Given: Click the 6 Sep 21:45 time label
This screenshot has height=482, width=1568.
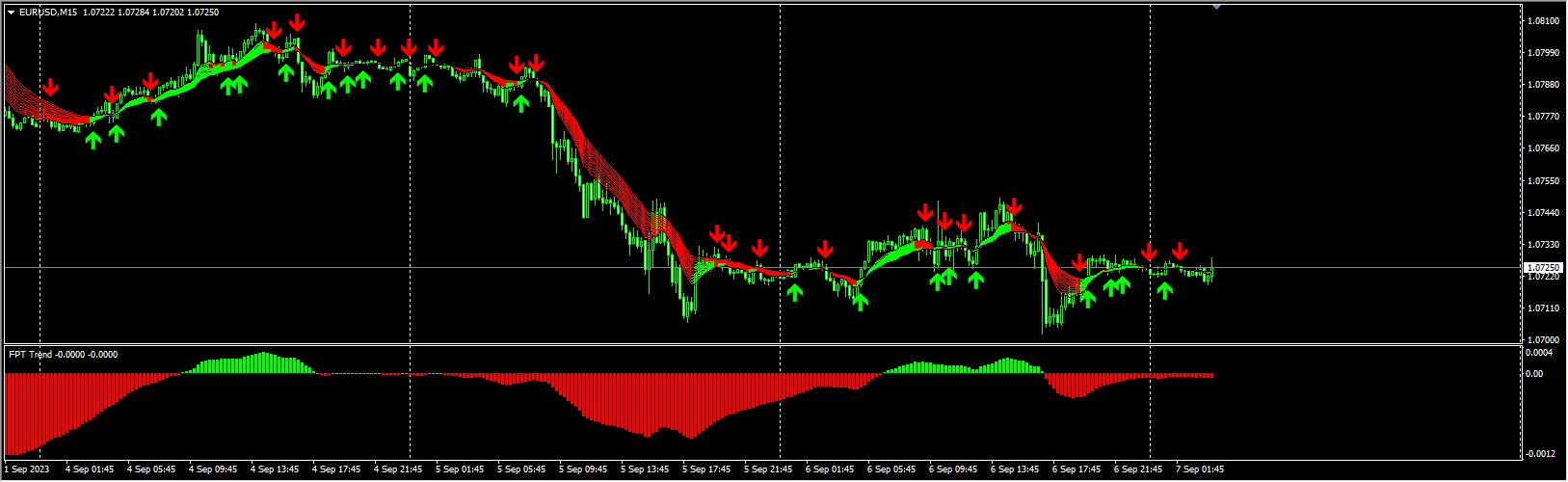Looking at the screenshot, I should [1139, 470].
